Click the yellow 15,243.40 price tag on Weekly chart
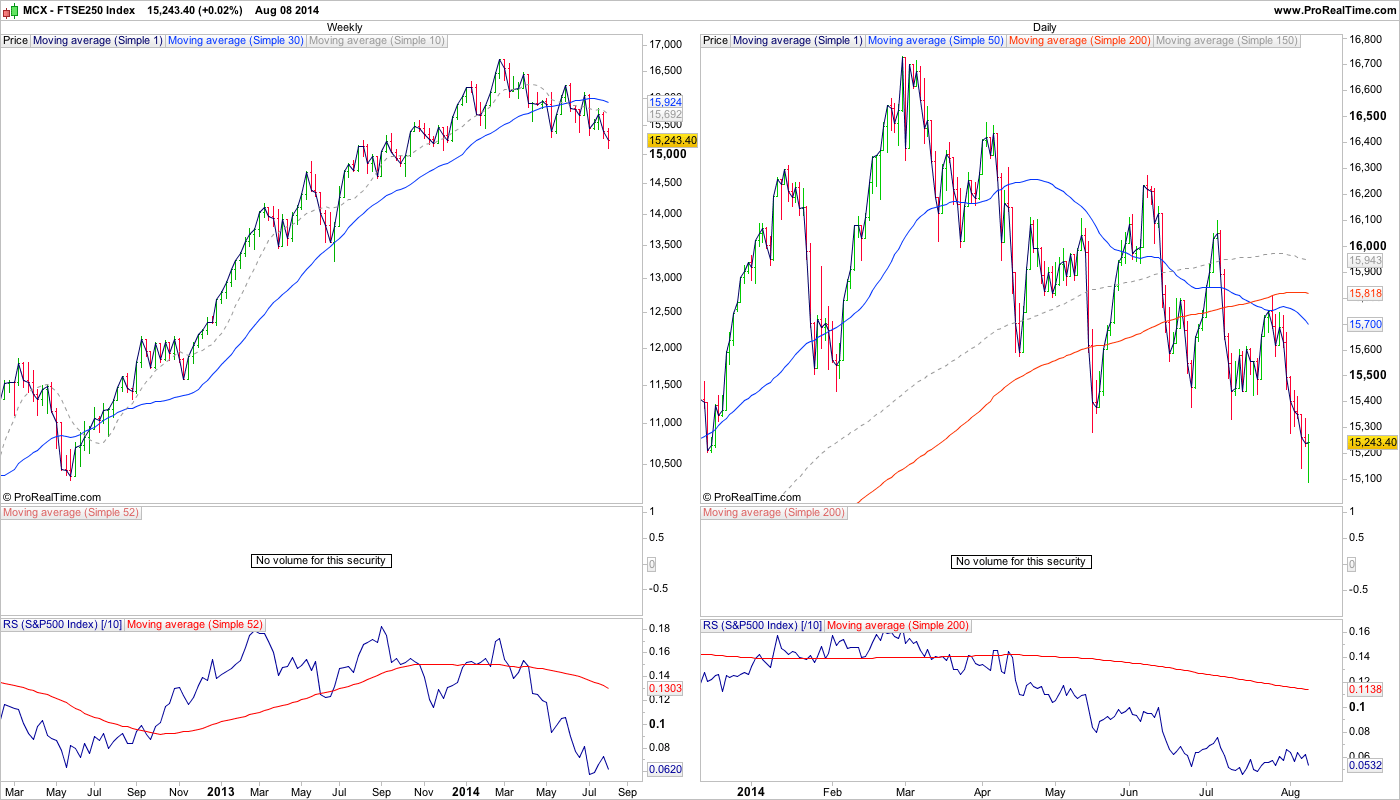Image resolution: width=1400 pixels, height=800 pixels. click(672, 141)
